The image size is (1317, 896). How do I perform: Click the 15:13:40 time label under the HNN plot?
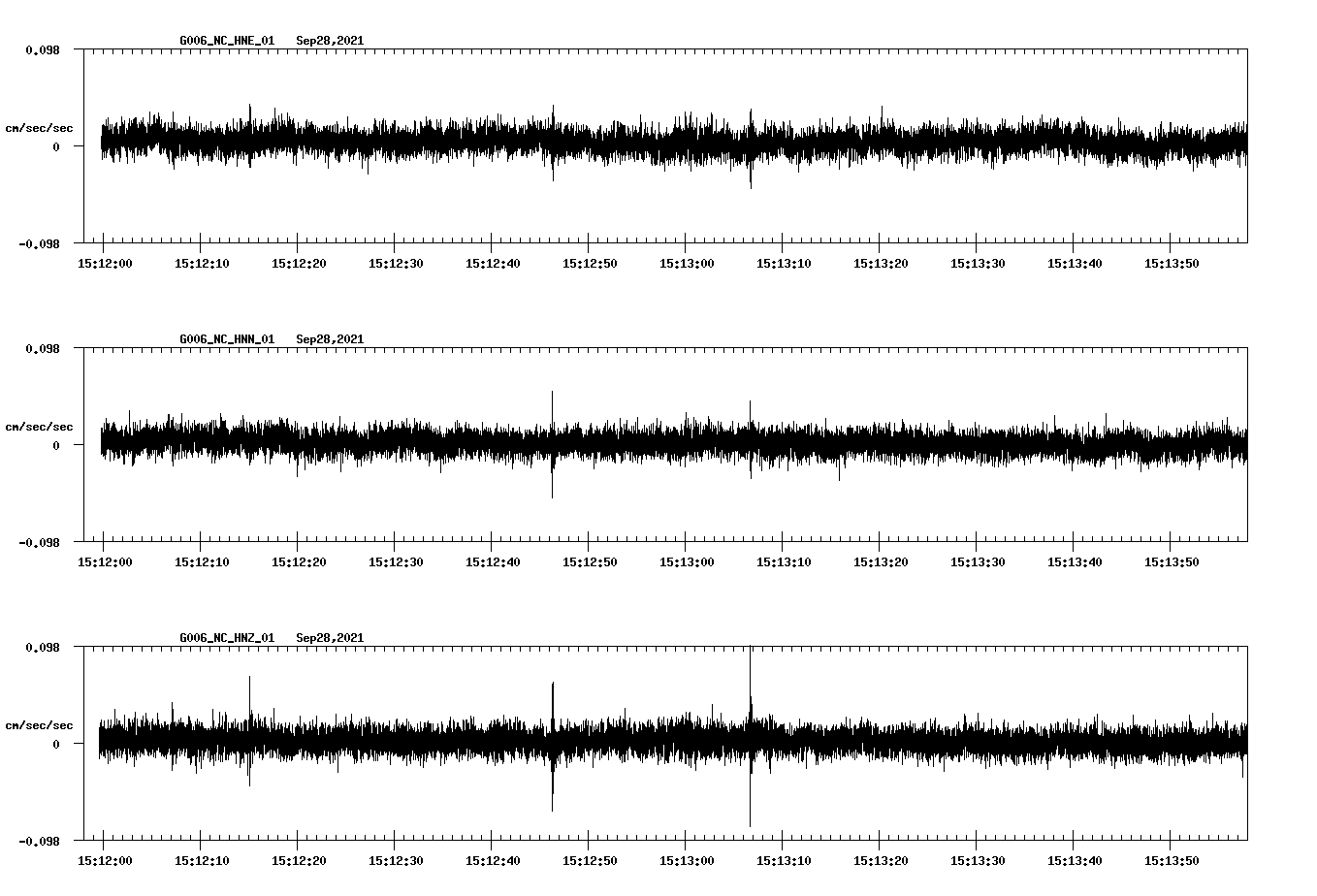[1075, 561]
